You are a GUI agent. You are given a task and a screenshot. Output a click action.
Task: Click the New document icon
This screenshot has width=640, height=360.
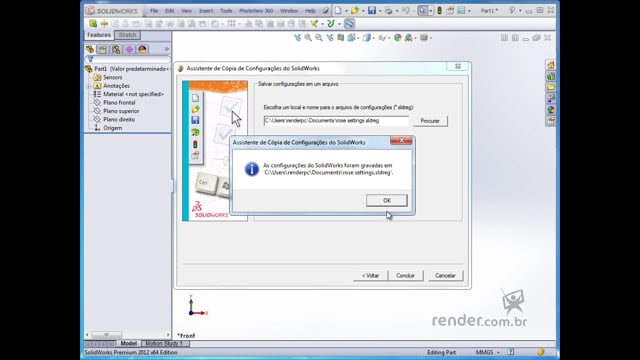(338, 11)
